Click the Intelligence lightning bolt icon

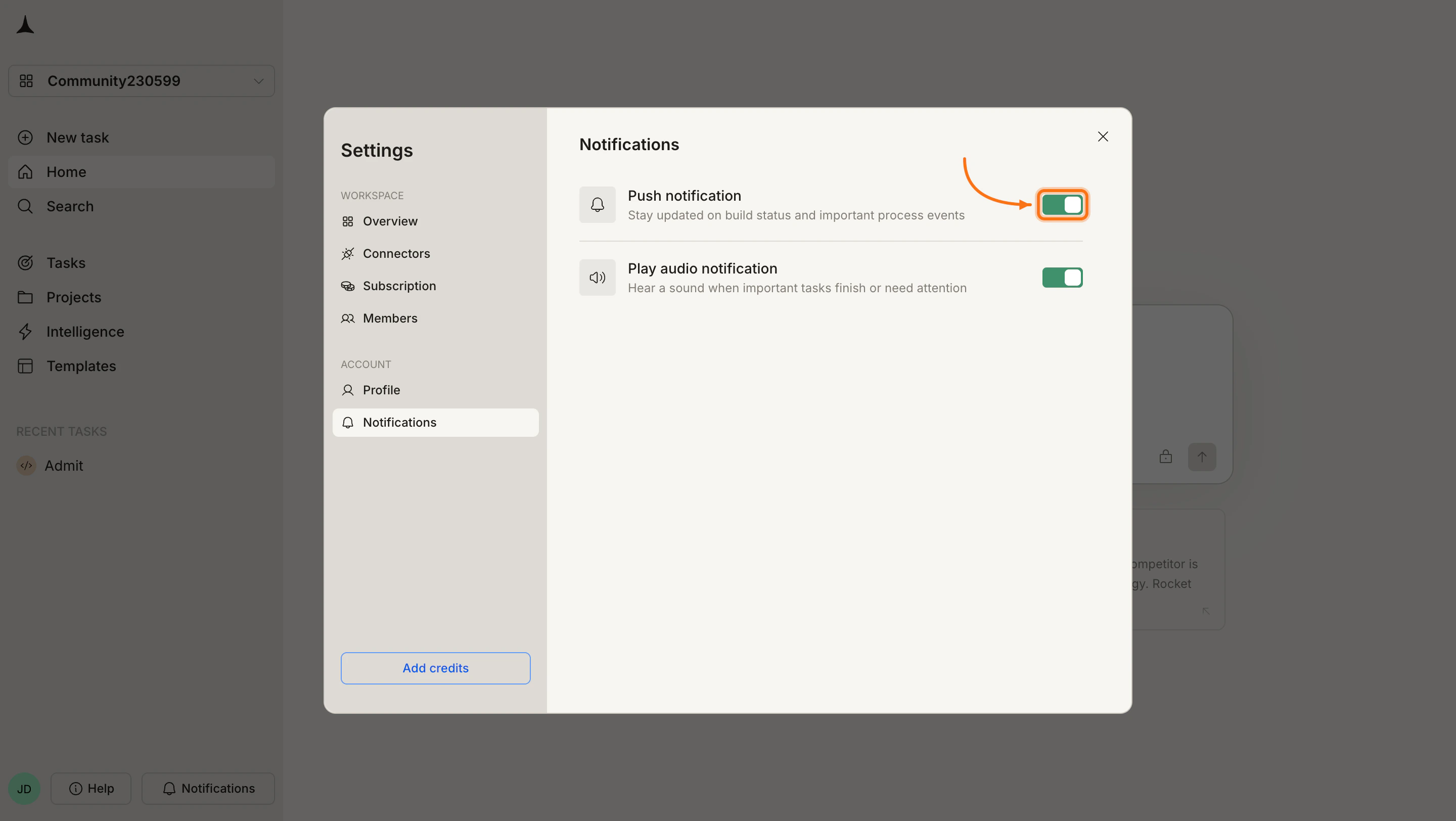pyautogui.click(x=25, y=332)
